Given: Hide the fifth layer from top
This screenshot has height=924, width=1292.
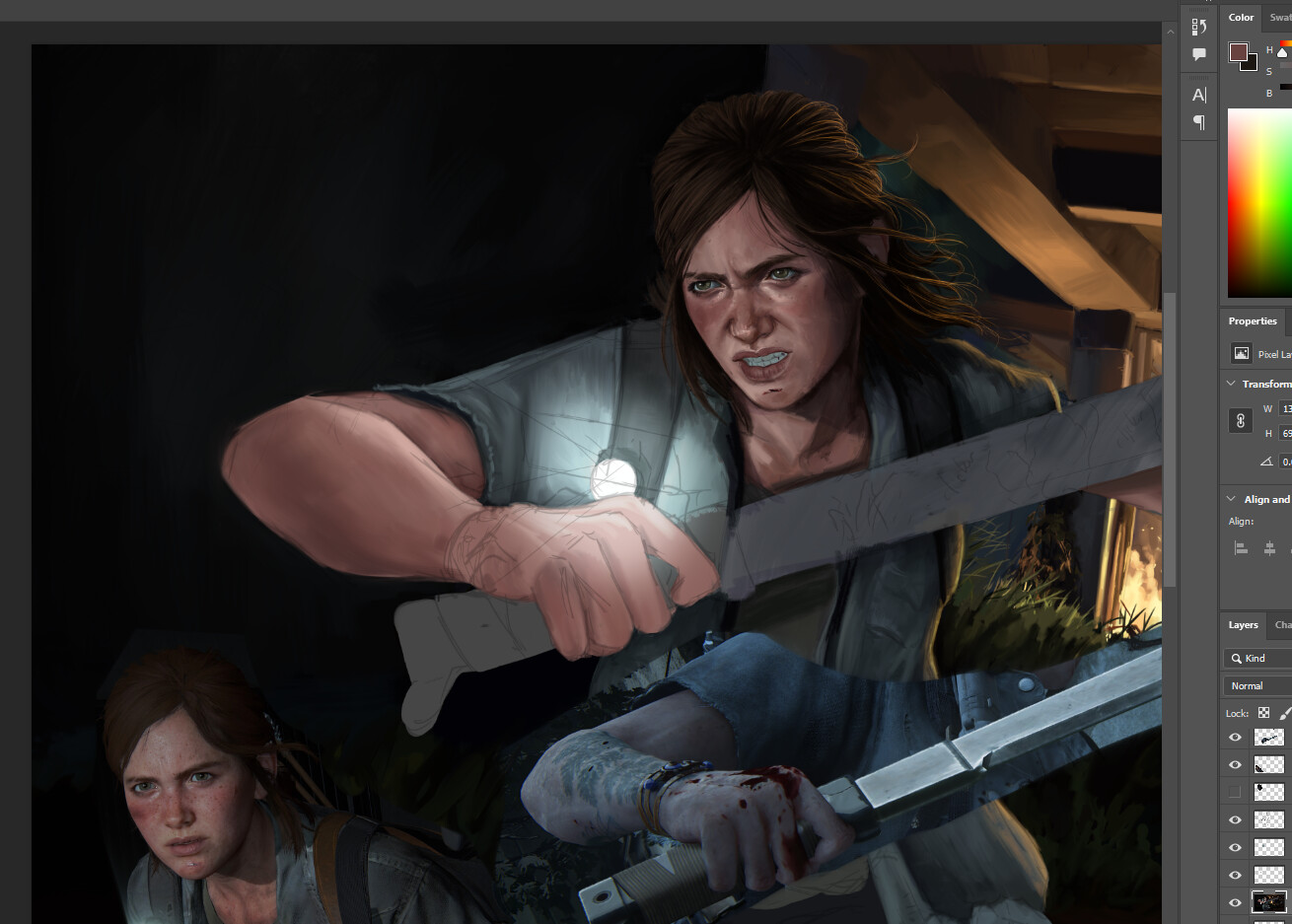Looking at the screenshot, I should (1235, 848).
